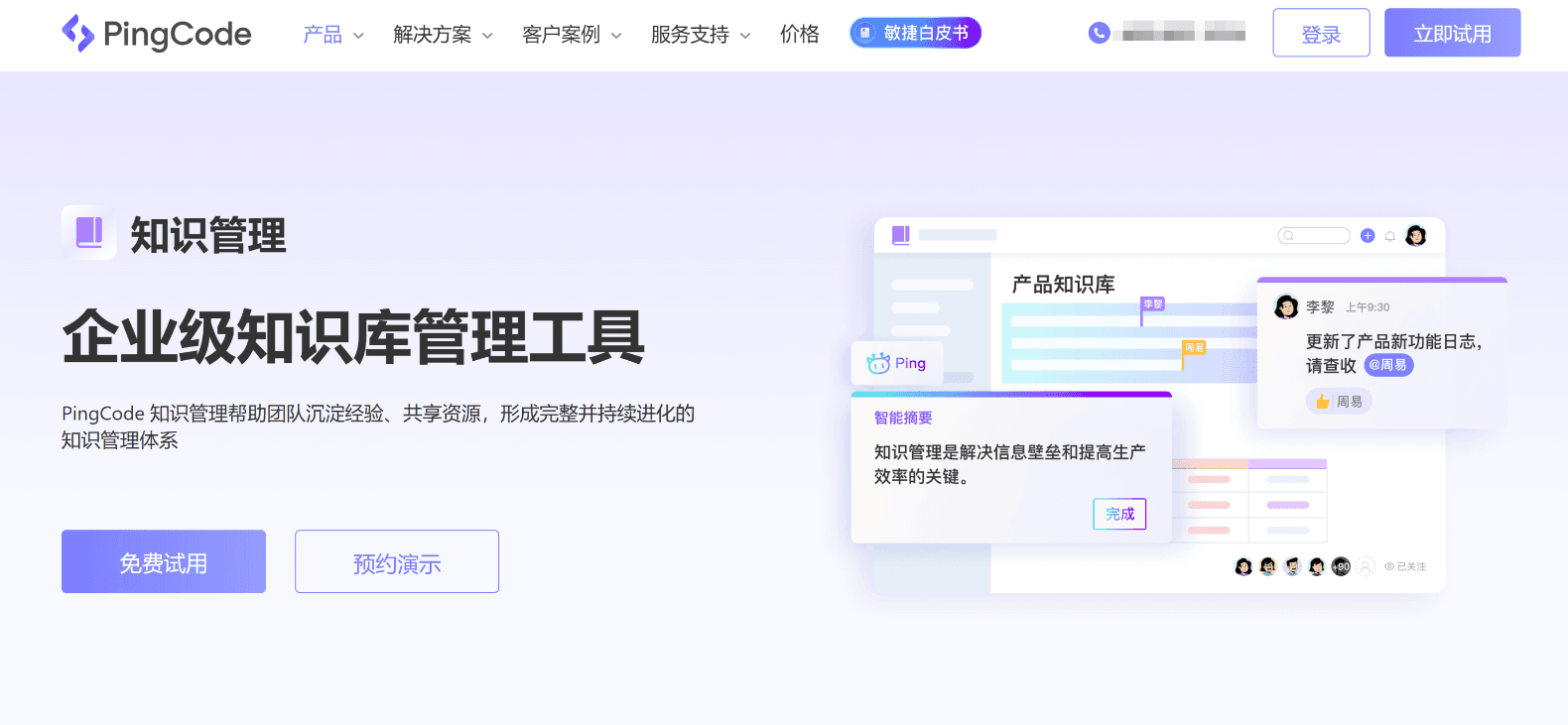
Task: Click the notification bell icon in the mockup
Action: [1390, 236]
